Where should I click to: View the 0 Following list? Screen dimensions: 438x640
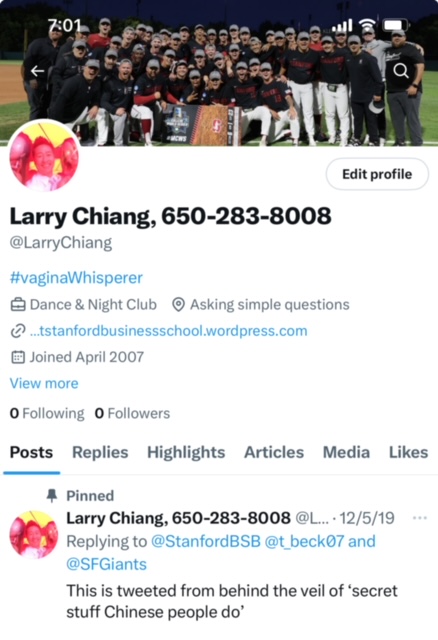click(47, 413)
